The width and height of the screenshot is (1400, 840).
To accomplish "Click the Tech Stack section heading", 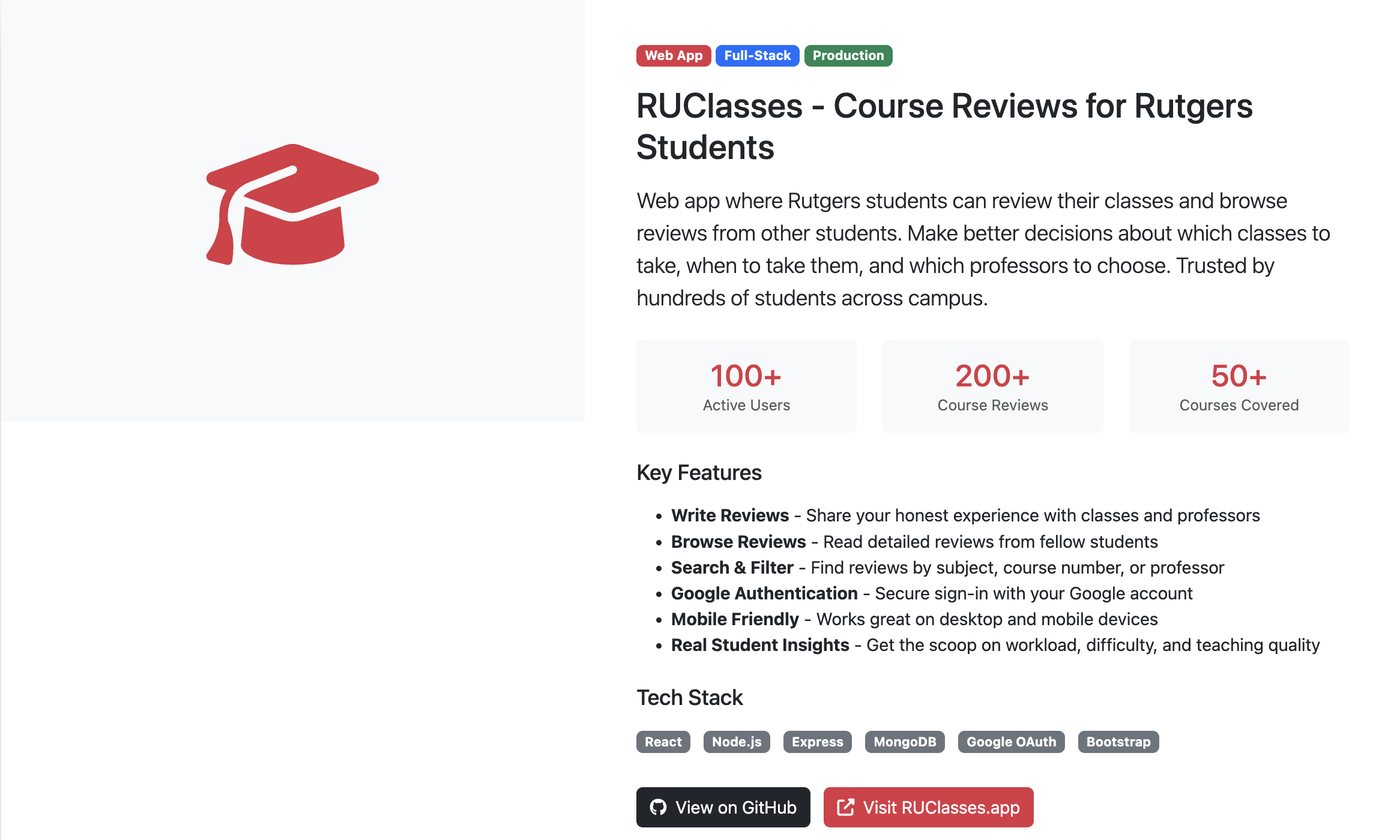I will [689, 697].
